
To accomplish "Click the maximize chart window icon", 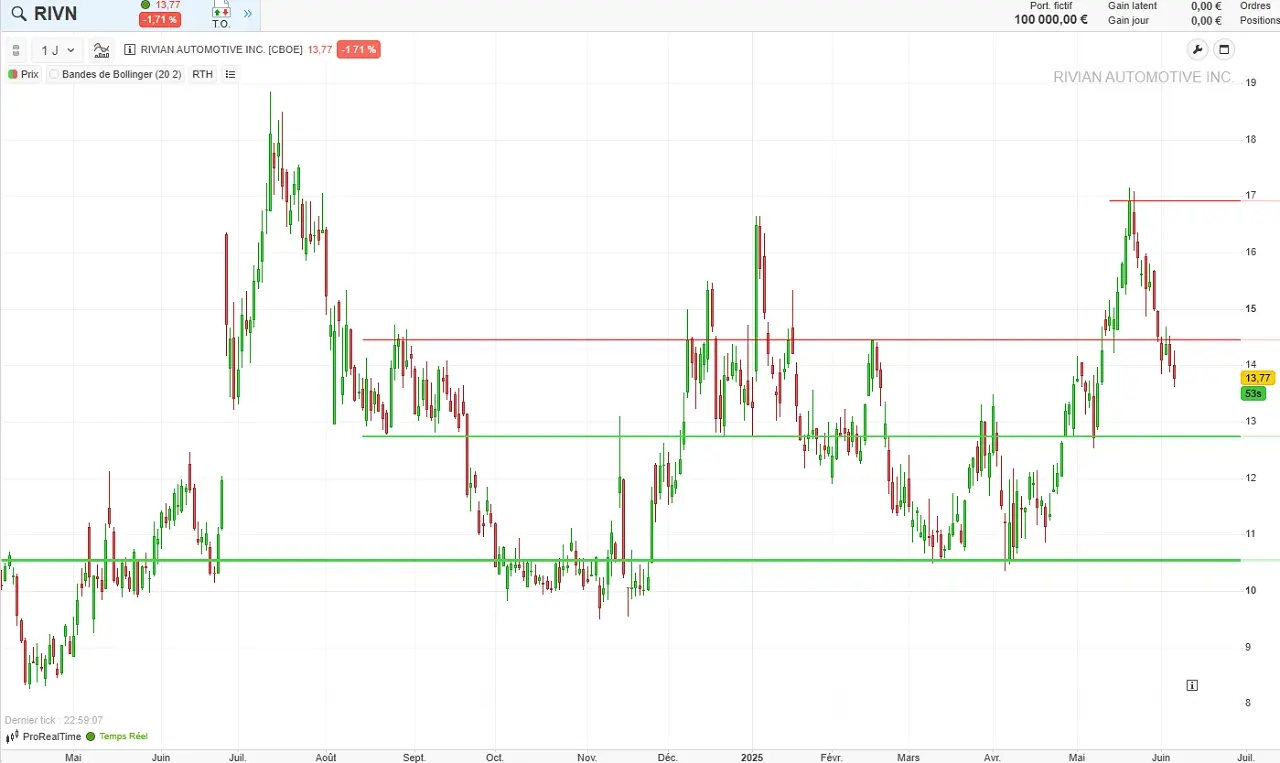I will point(1224,50).
